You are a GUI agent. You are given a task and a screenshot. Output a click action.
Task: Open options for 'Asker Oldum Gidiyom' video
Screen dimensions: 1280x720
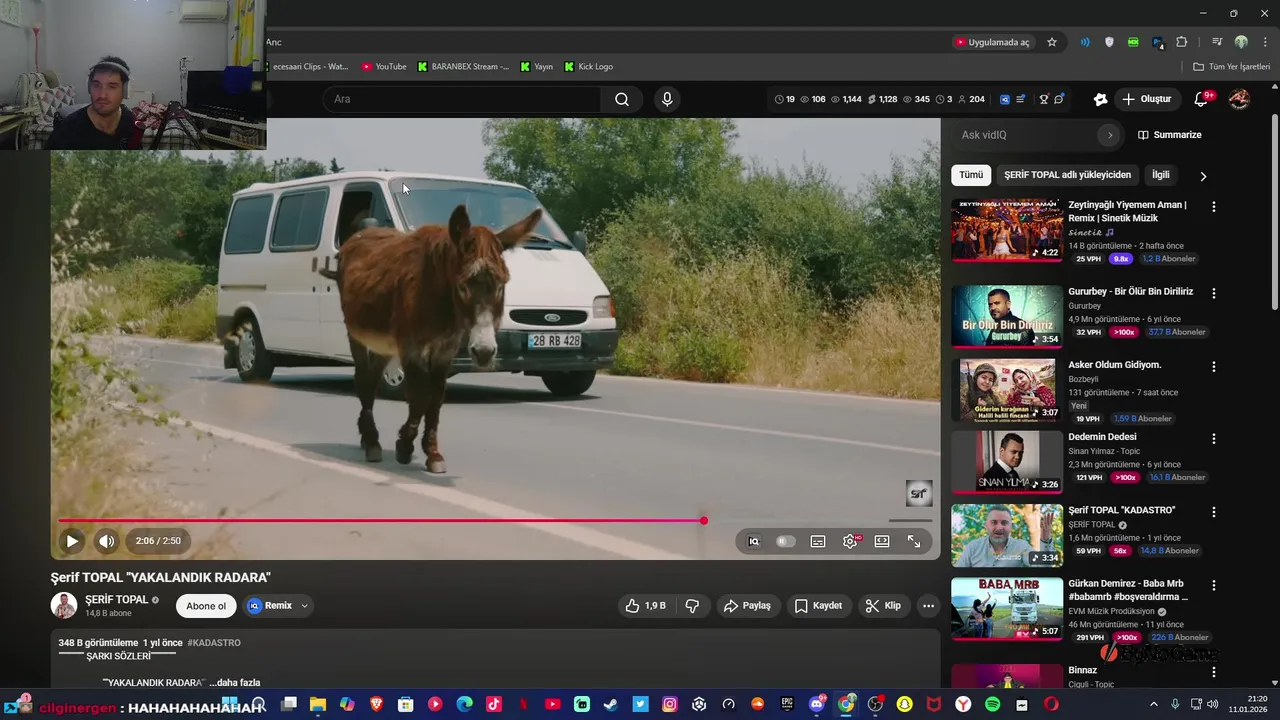[x=1214, y=367]
